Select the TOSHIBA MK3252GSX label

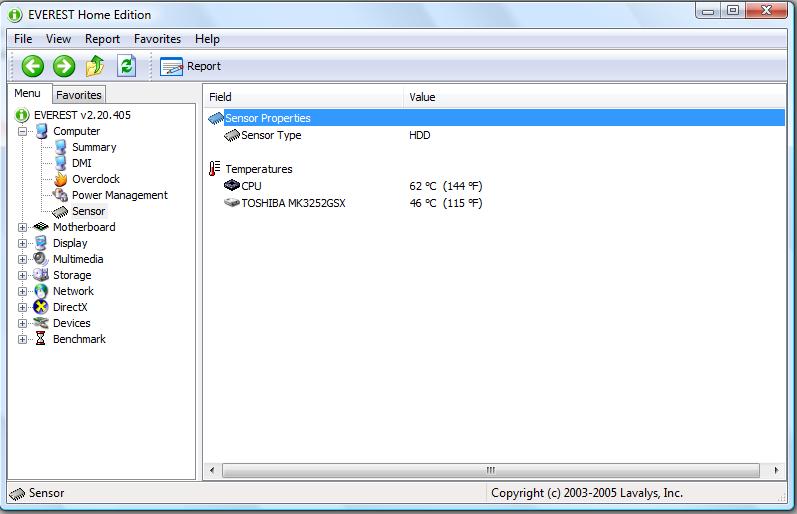293,203
